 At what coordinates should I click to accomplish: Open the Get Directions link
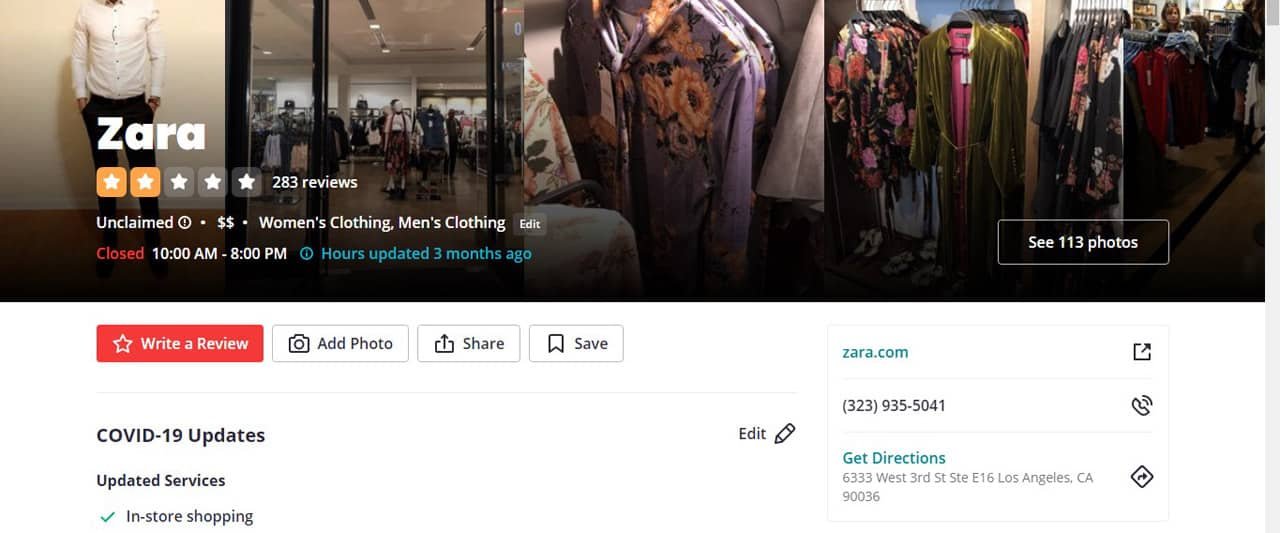(x=894, y=458)
